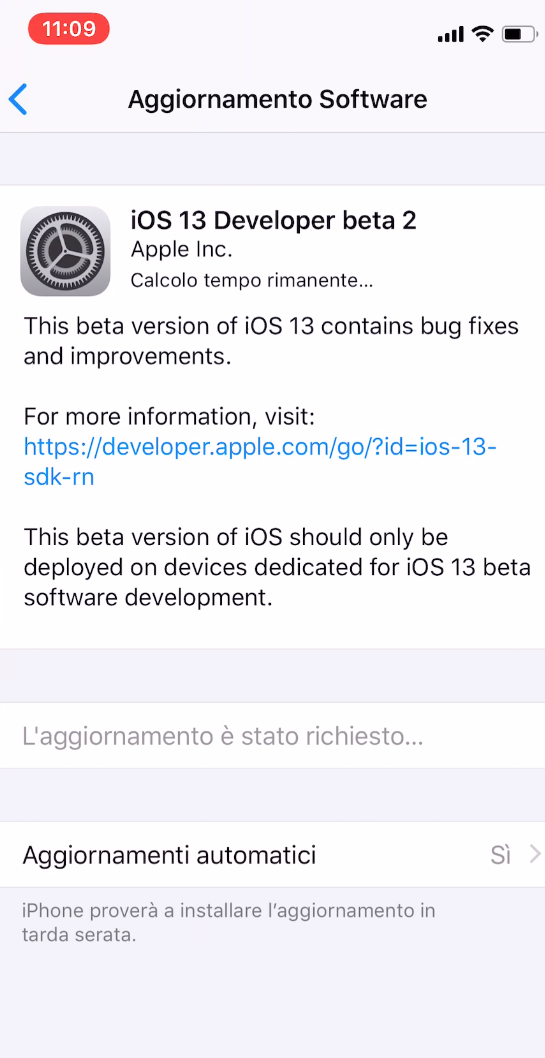Tap the blue back arrow

[x=18, y=99]
